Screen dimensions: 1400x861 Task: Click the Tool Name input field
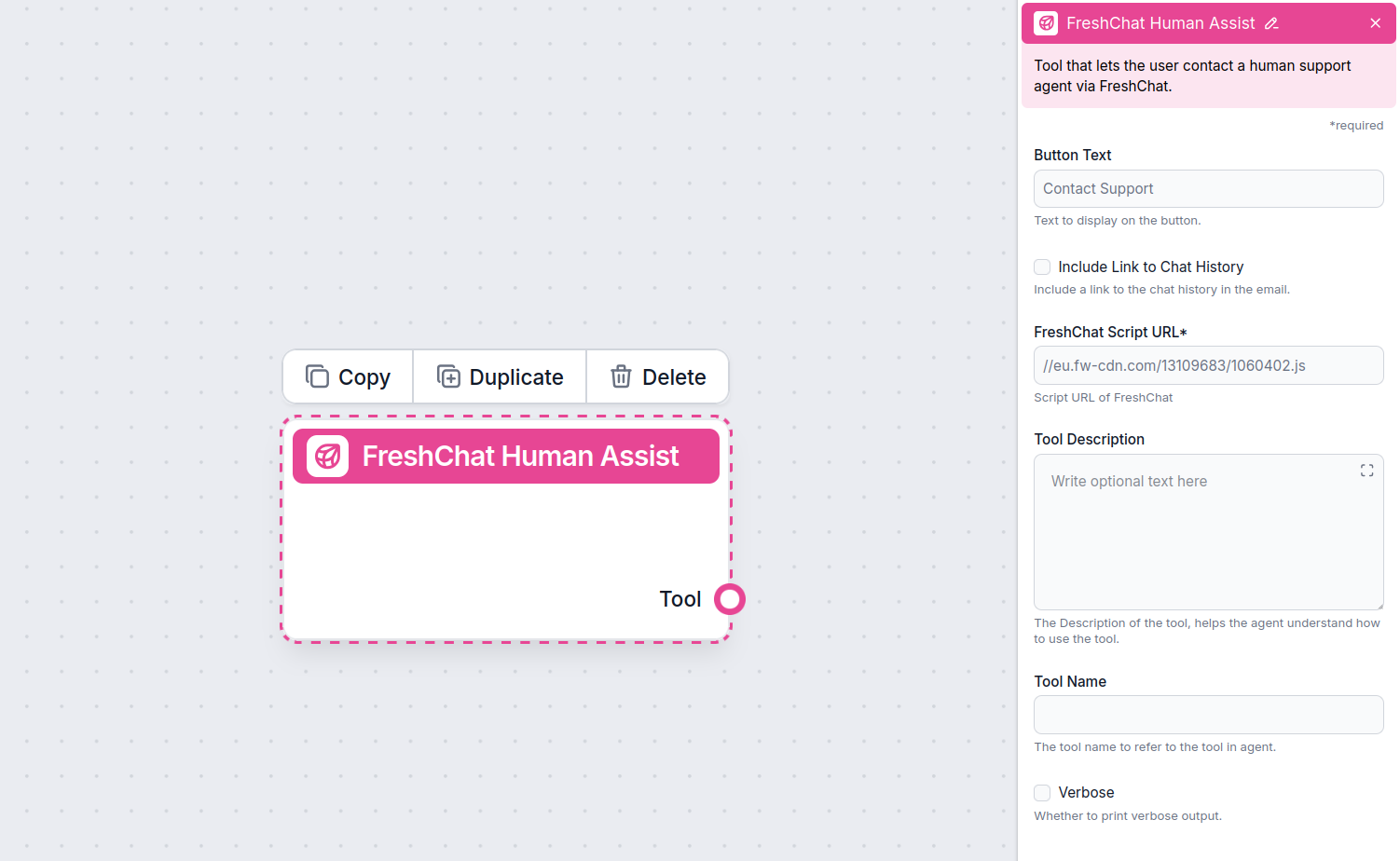point(1208,715)
